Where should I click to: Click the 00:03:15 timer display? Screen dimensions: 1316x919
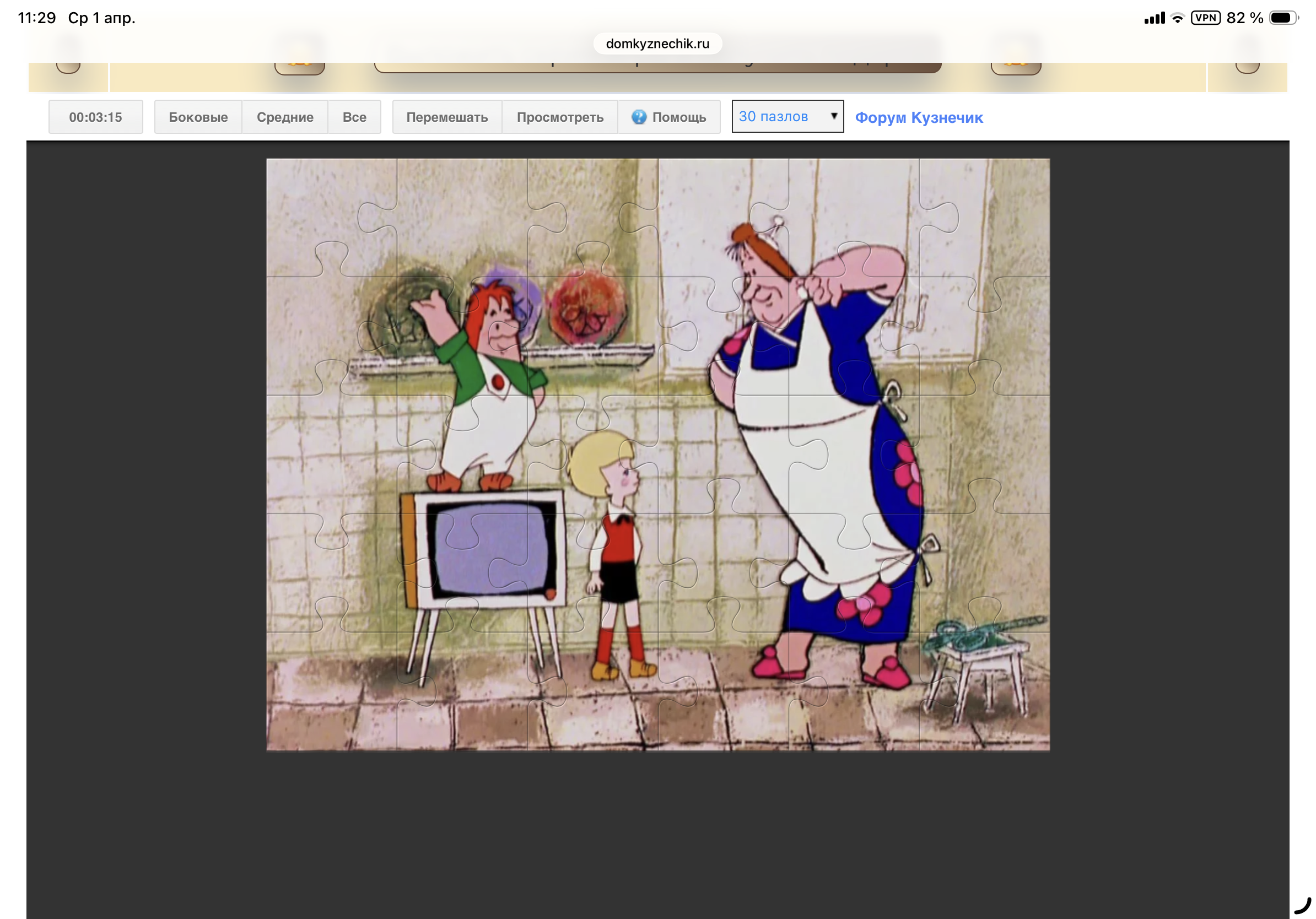click(x=96, y=117)
